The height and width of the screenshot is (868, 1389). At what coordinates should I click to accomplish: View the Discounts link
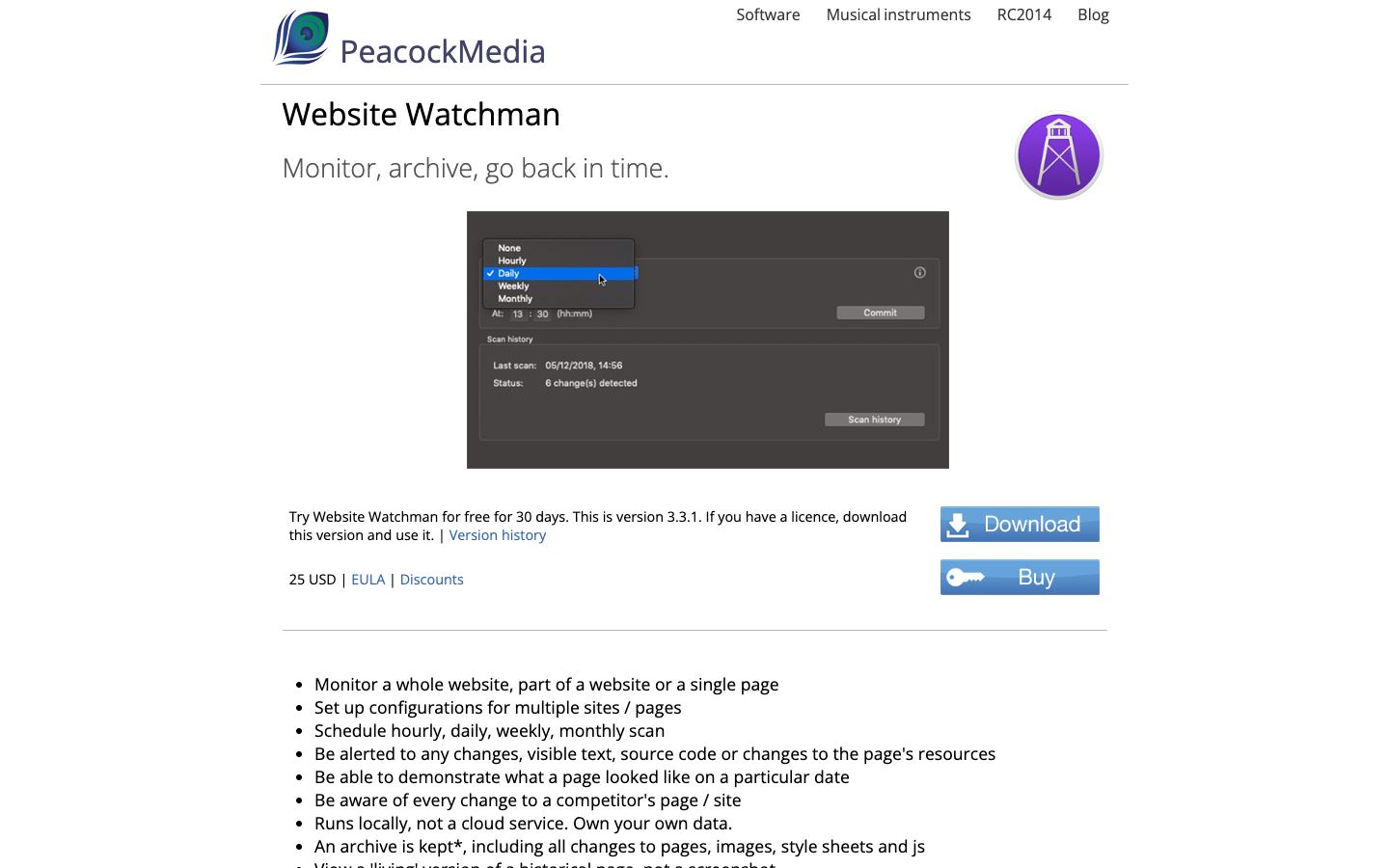pyautogui.click(x=431, y=580)
